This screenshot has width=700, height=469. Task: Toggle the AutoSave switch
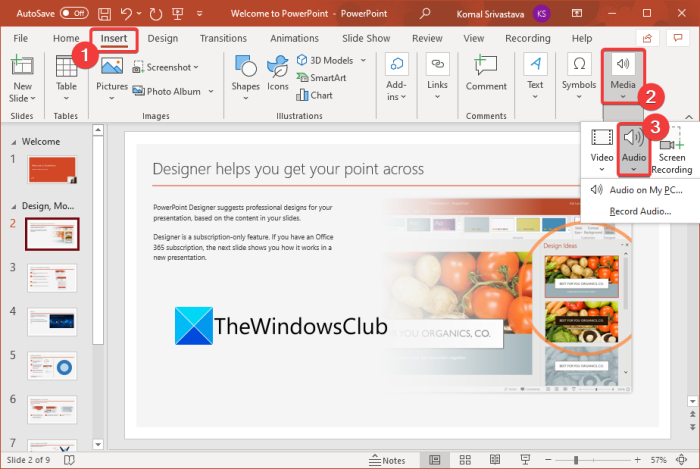tap(74, 13)
